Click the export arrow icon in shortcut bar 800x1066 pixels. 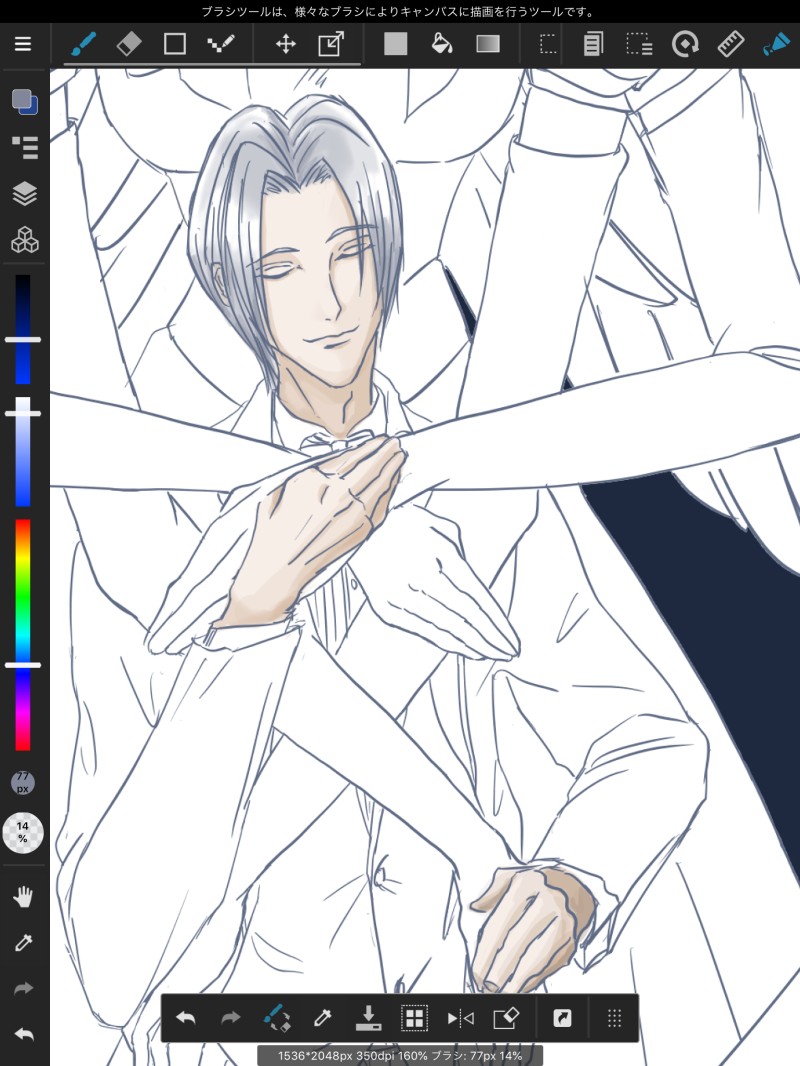click(562, 1018)
